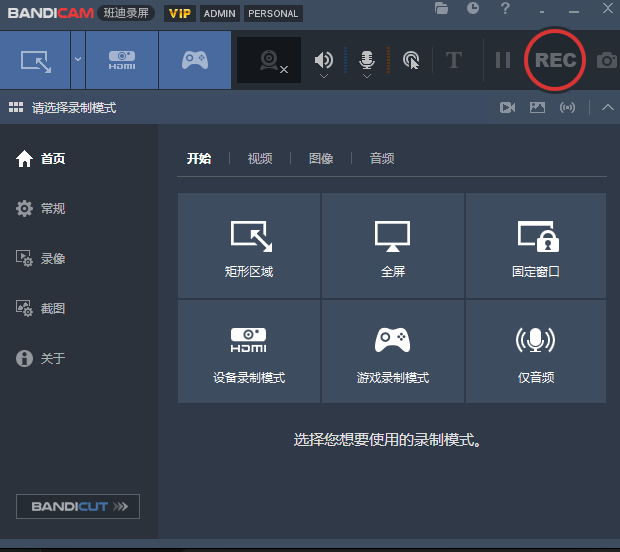620x552 pixels.
Task: Switch to the 音频 tab
Action: click(382, 159)
